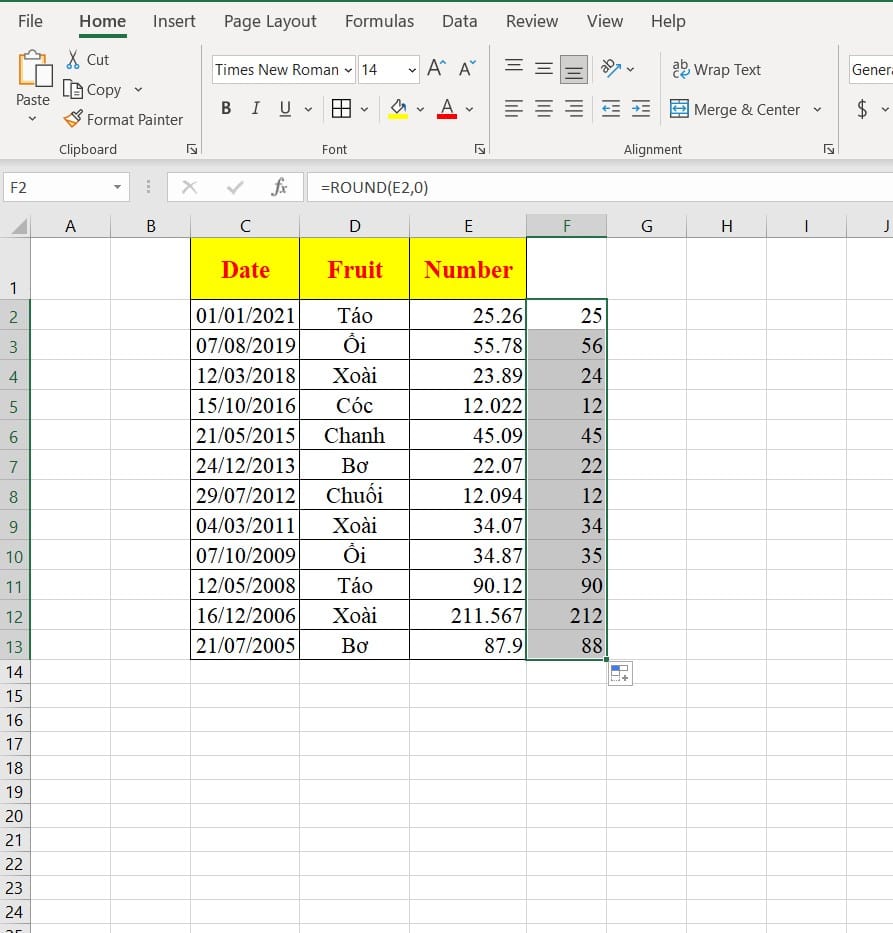Toggle Wrap Text
Viewport: 893px width, 933px height.
pyautogui.click(x=716, y=70)
